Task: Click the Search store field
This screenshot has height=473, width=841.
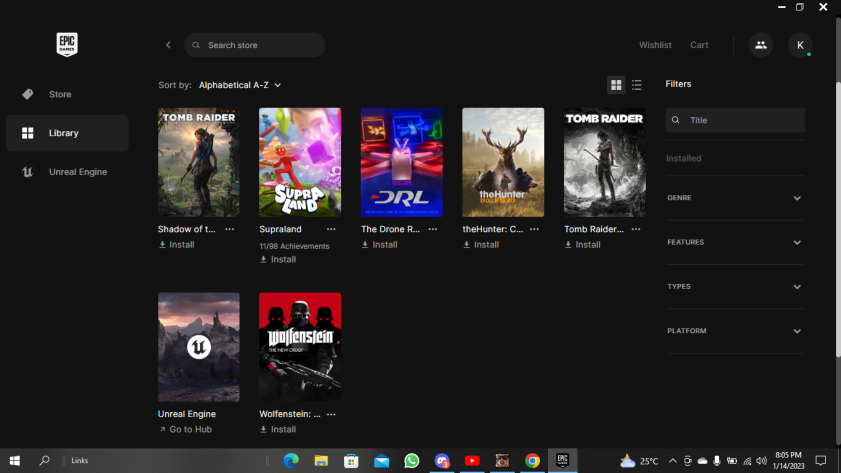Action: coord(255,45)
